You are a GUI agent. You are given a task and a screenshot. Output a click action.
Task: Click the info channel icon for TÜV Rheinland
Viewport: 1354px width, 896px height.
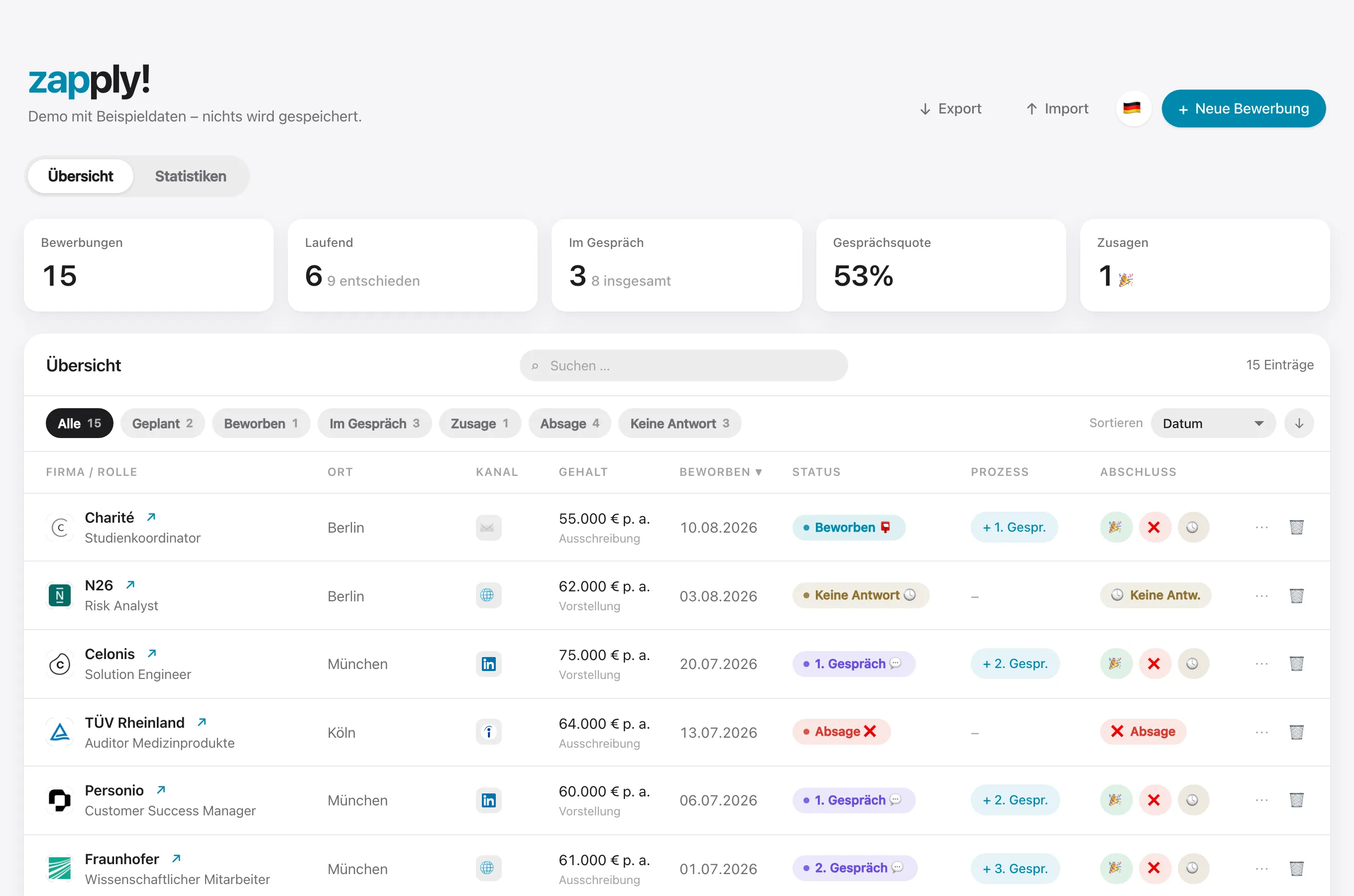488,731
